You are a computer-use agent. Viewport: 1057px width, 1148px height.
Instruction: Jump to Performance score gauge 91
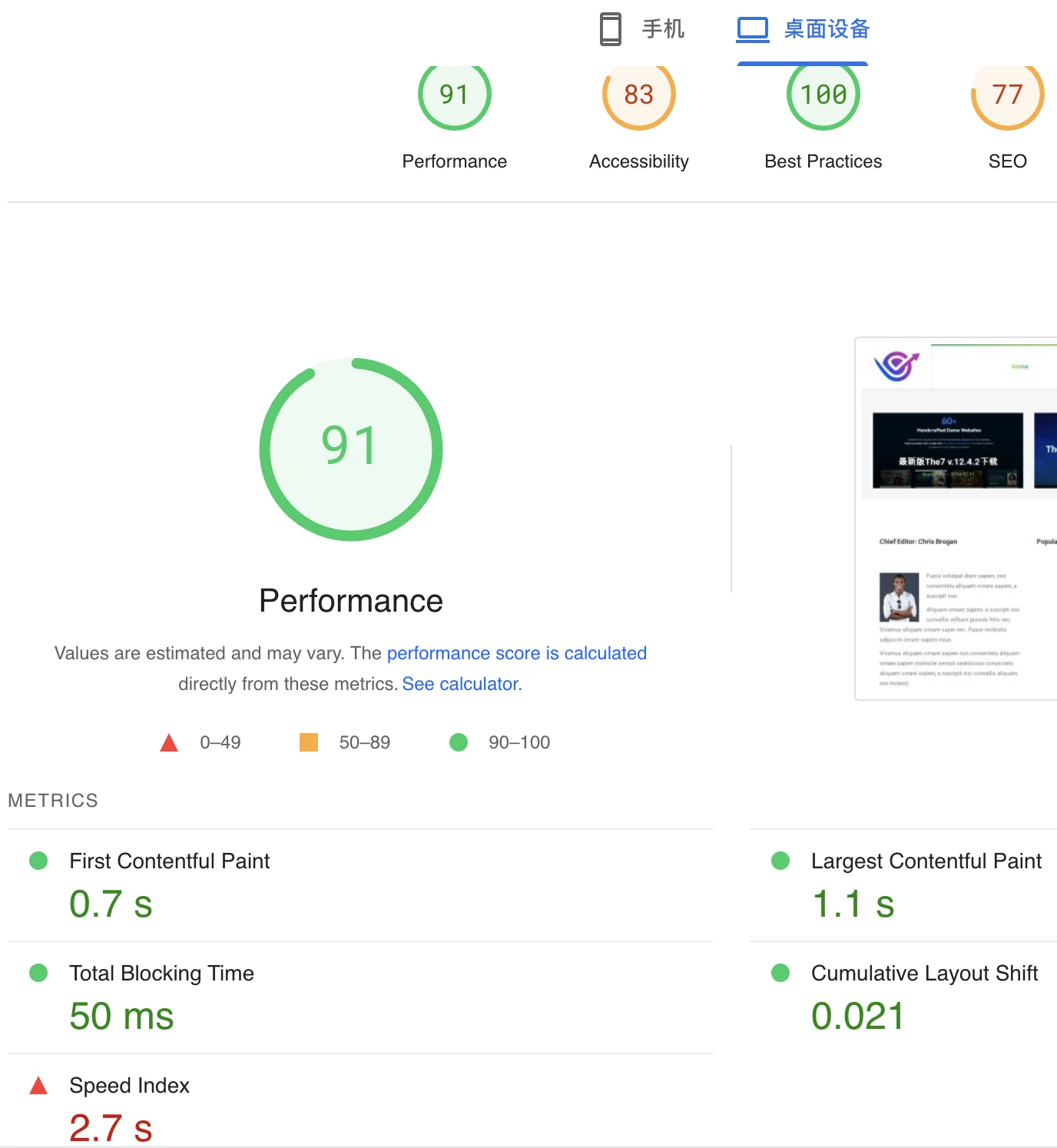point(454,95)
